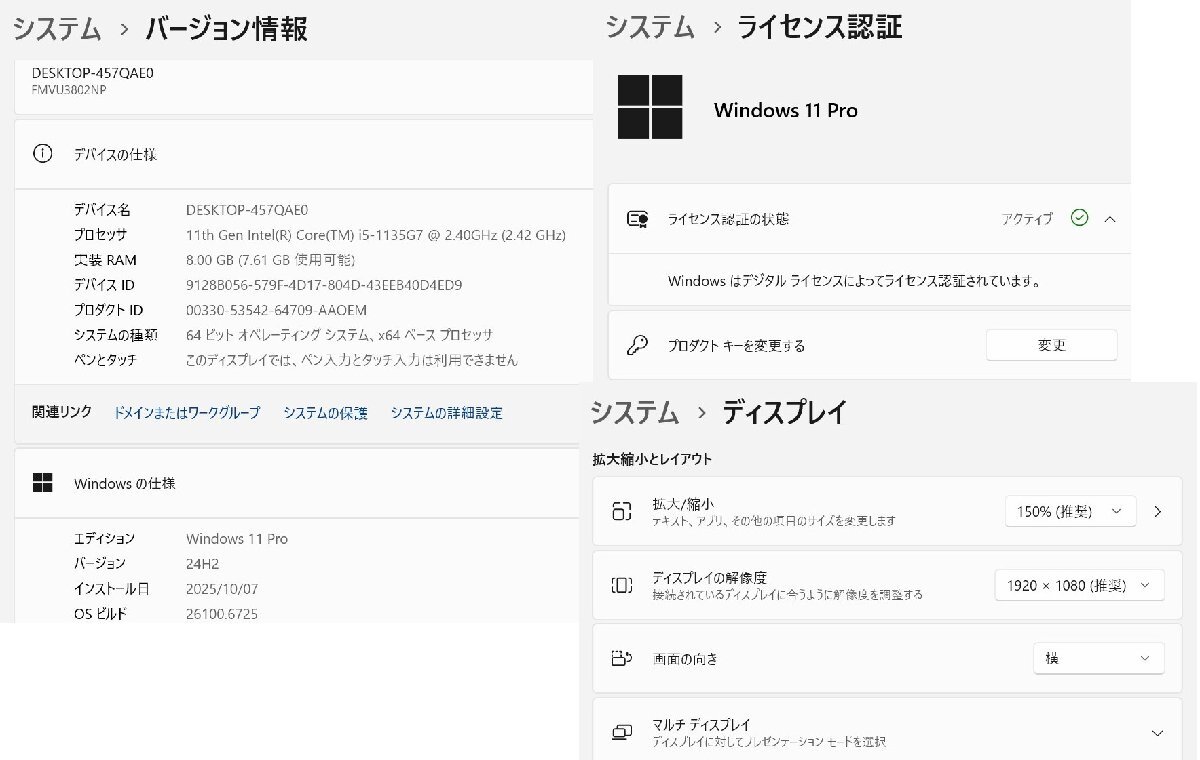The image size is (1200, 760).
Task: Click the ペンとタッチ description text
Action: click(352, 360)
